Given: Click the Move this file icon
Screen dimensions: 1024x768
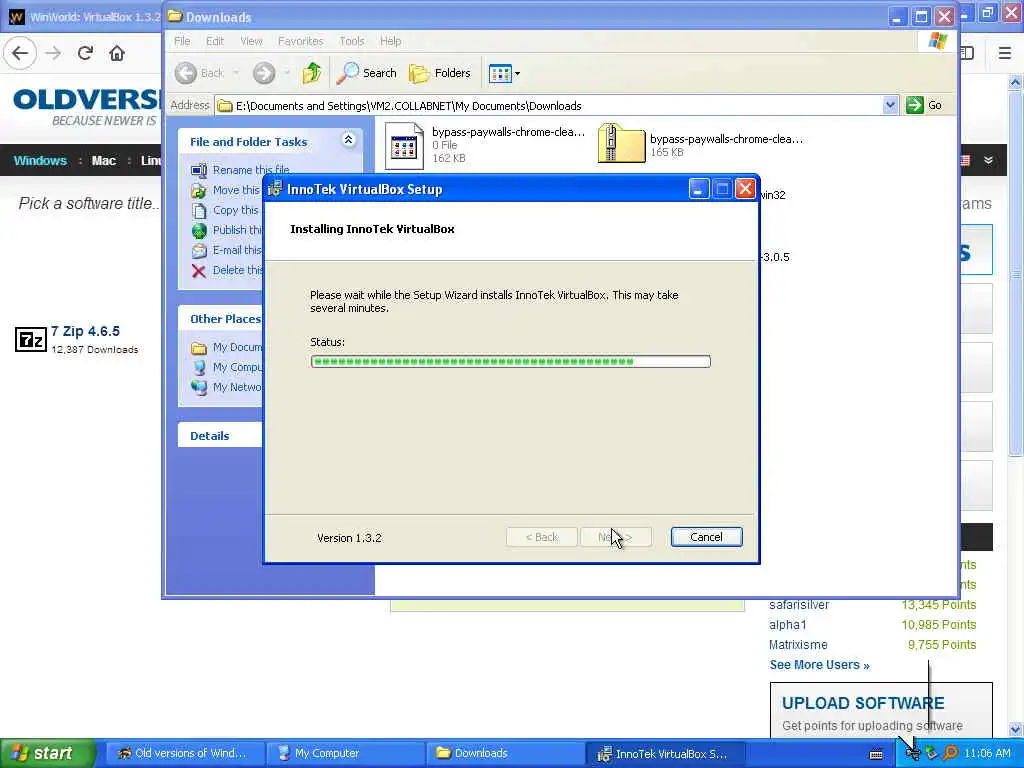Looking at the screenshot, I should pos(199,190).
